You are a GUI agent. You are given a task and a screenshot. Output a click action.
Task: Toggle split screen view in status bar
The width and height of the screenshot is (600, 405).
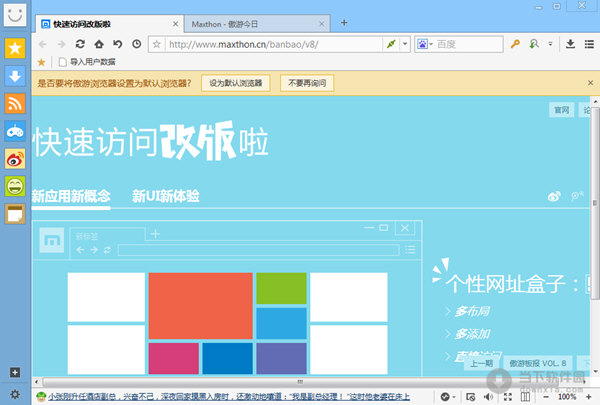click(x=526, y=397)
